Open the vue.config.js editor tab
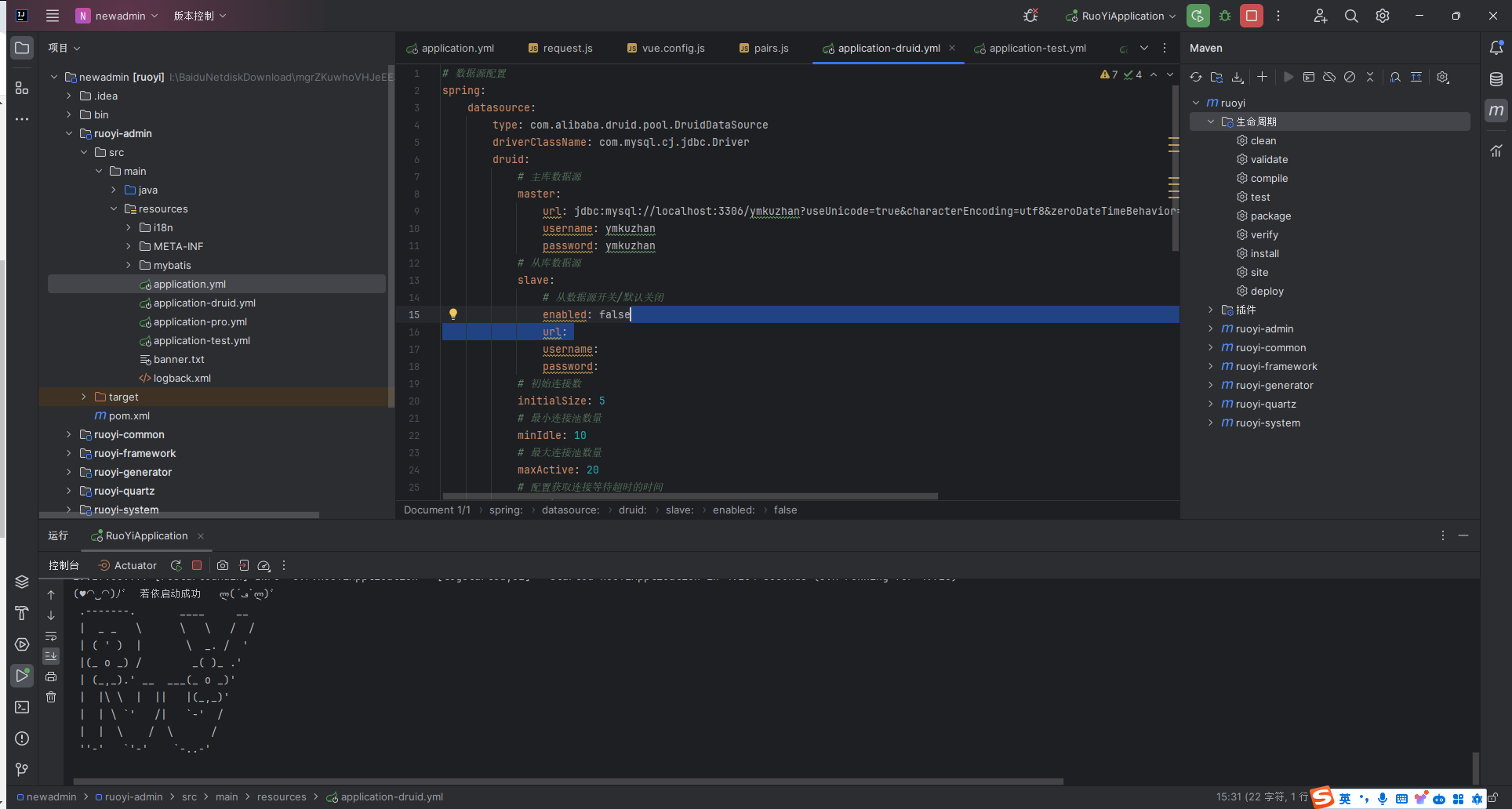This screenshot has height=809, width=1512. [x=672, y=48]
